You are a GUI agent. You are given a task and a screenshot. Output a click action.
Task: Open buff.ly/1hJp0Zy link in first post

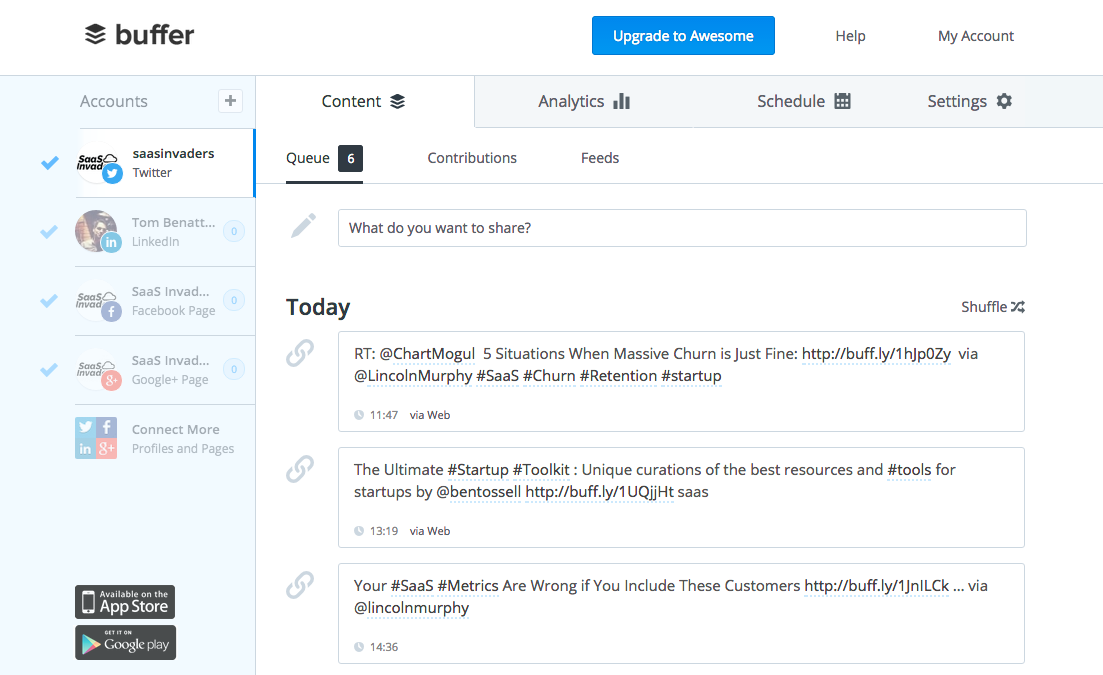click(876, 354)
